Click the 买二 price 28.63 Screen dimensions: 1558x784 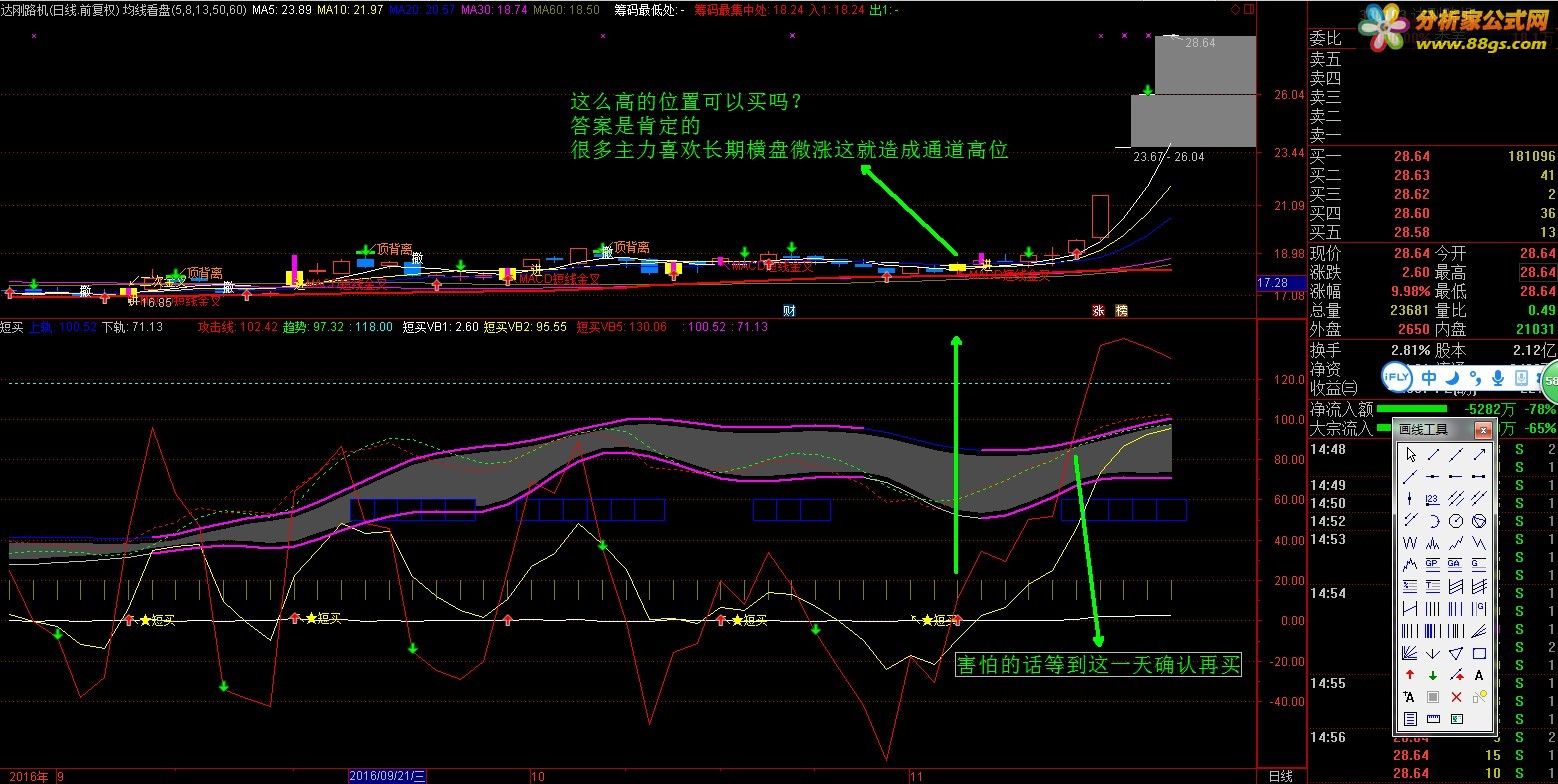coord(1411,175)
